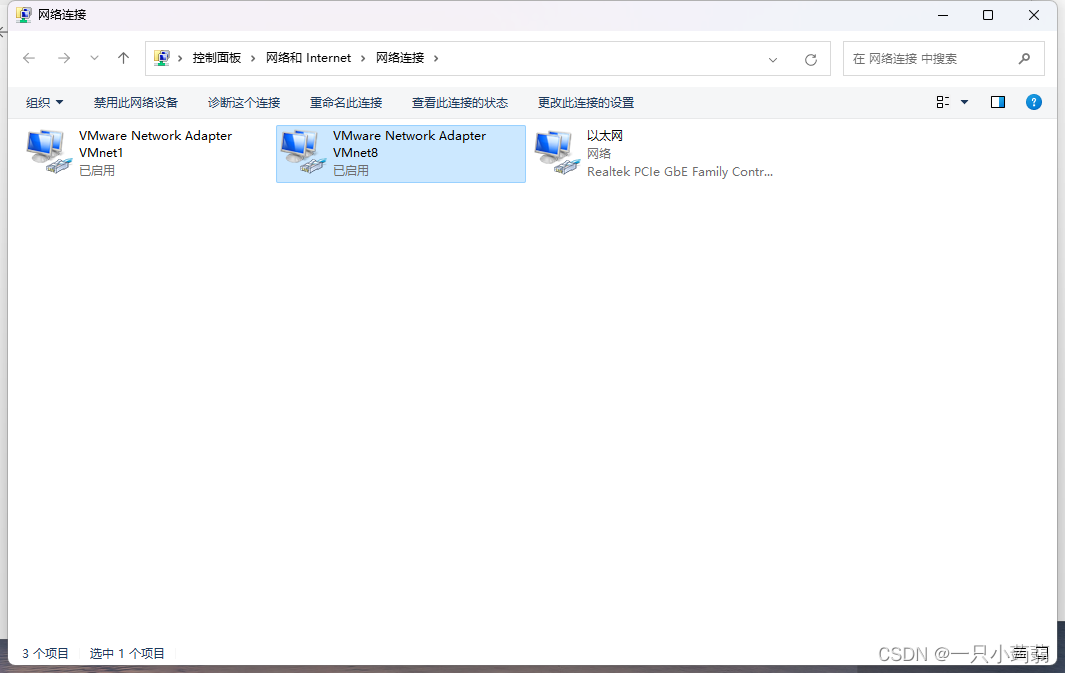Click 网络和 Internet in the breadcrumb

(308, 58)
